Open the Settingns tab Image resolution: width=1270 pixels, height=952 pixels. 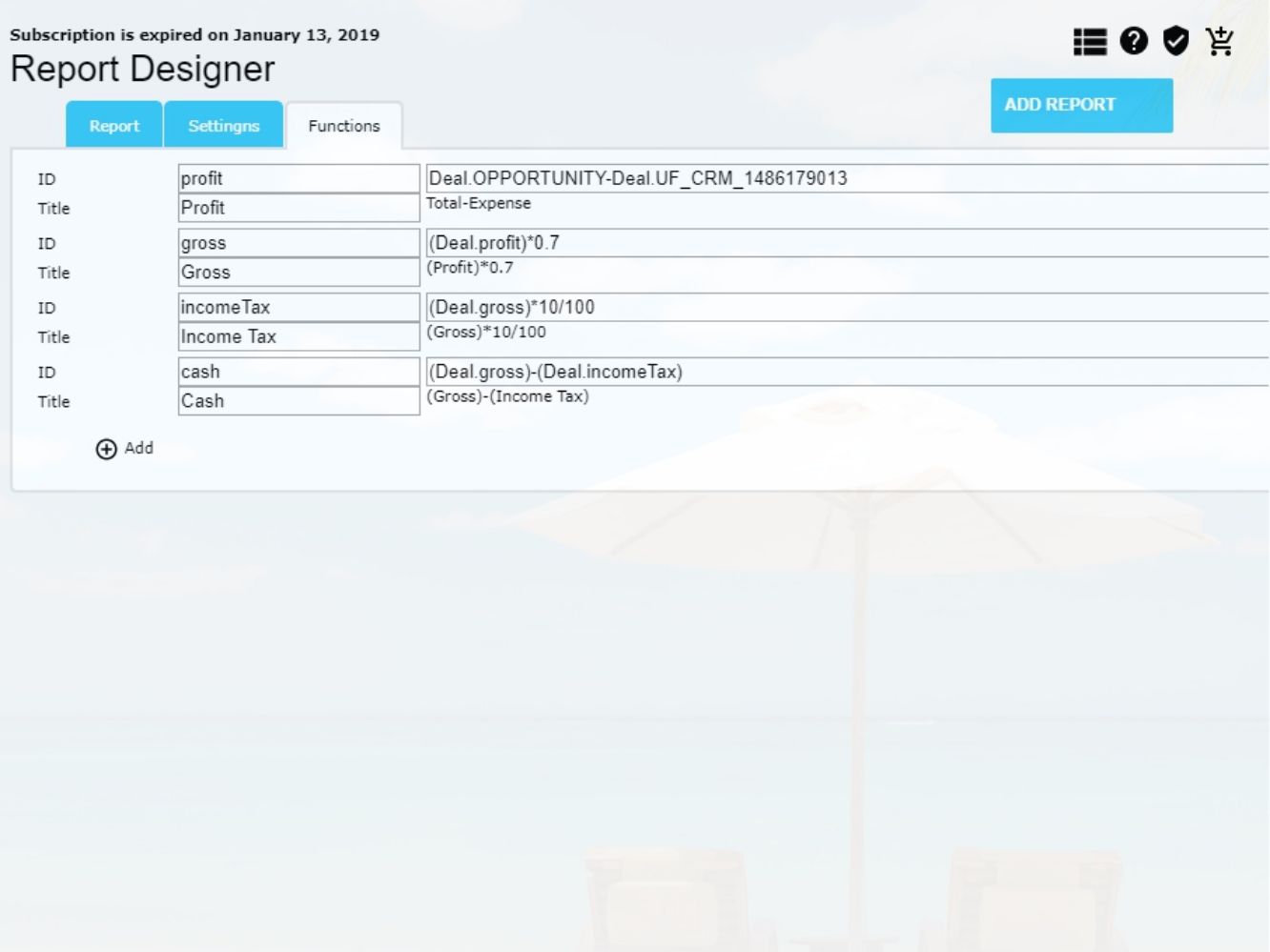[x=223, y=126]
